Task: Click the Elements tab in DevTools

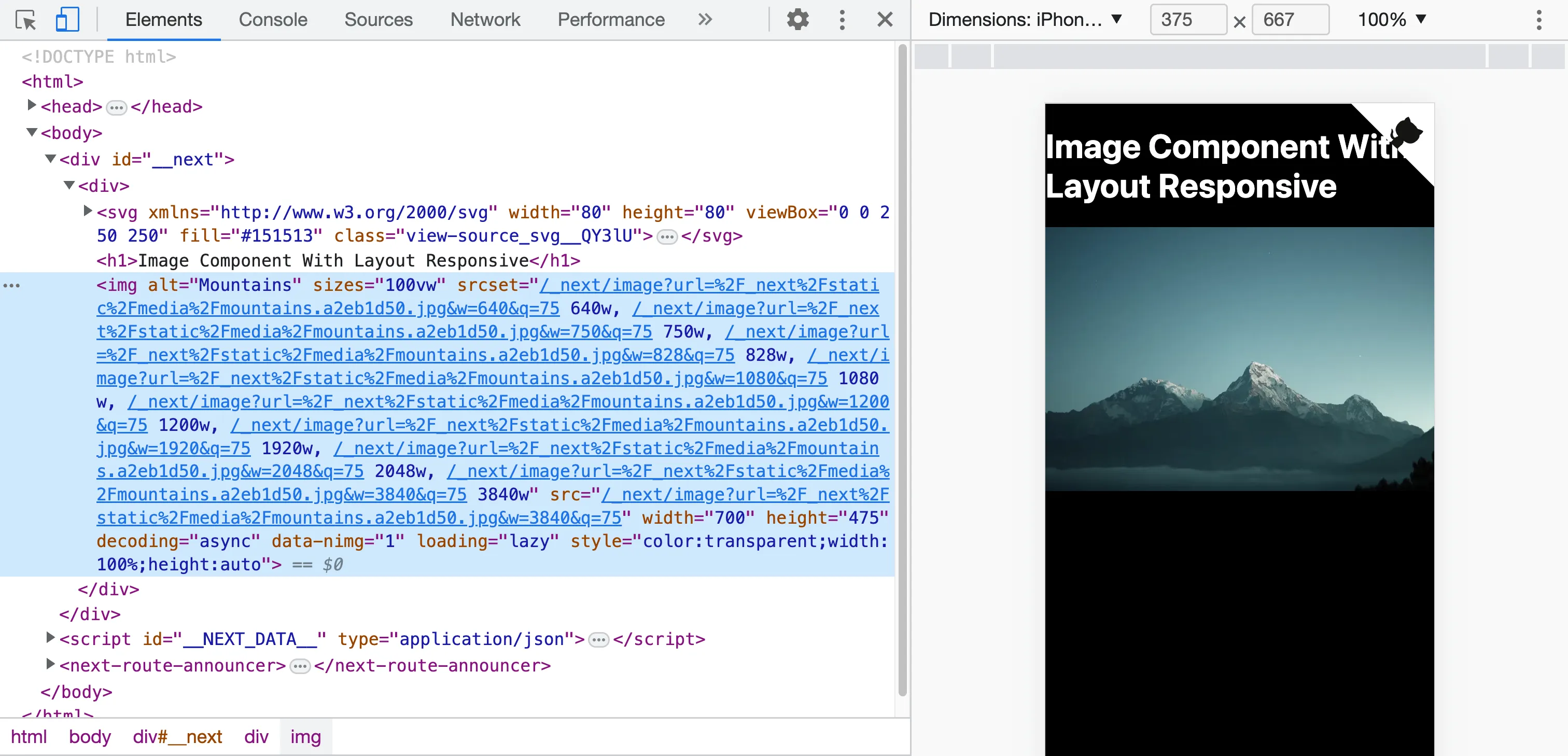Action: tap(164, 19)
